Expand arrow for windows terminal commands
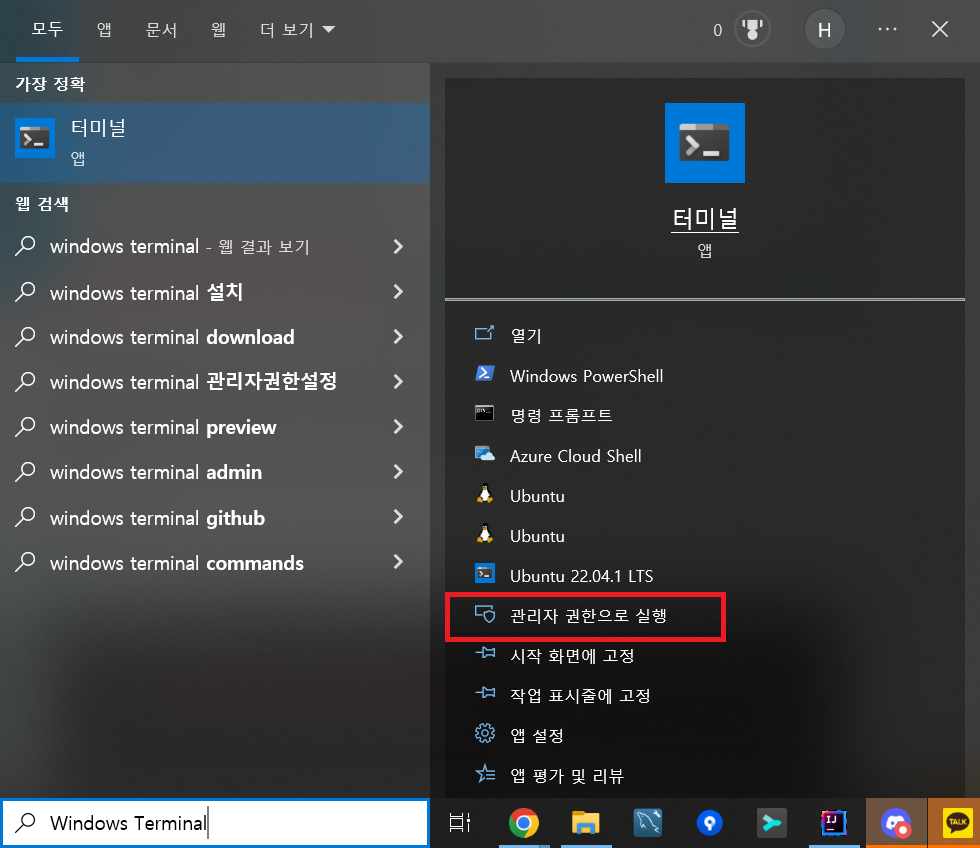The image size is (980, 848). click(x=398, y=562)
